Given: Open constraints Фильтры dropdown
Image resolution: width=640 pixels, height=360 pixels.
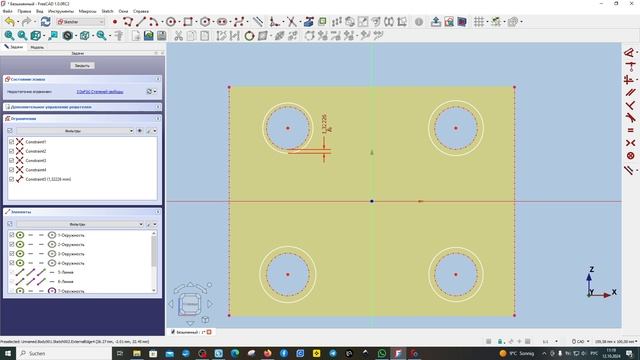Looking at the screenshot, I should point(75,131).
